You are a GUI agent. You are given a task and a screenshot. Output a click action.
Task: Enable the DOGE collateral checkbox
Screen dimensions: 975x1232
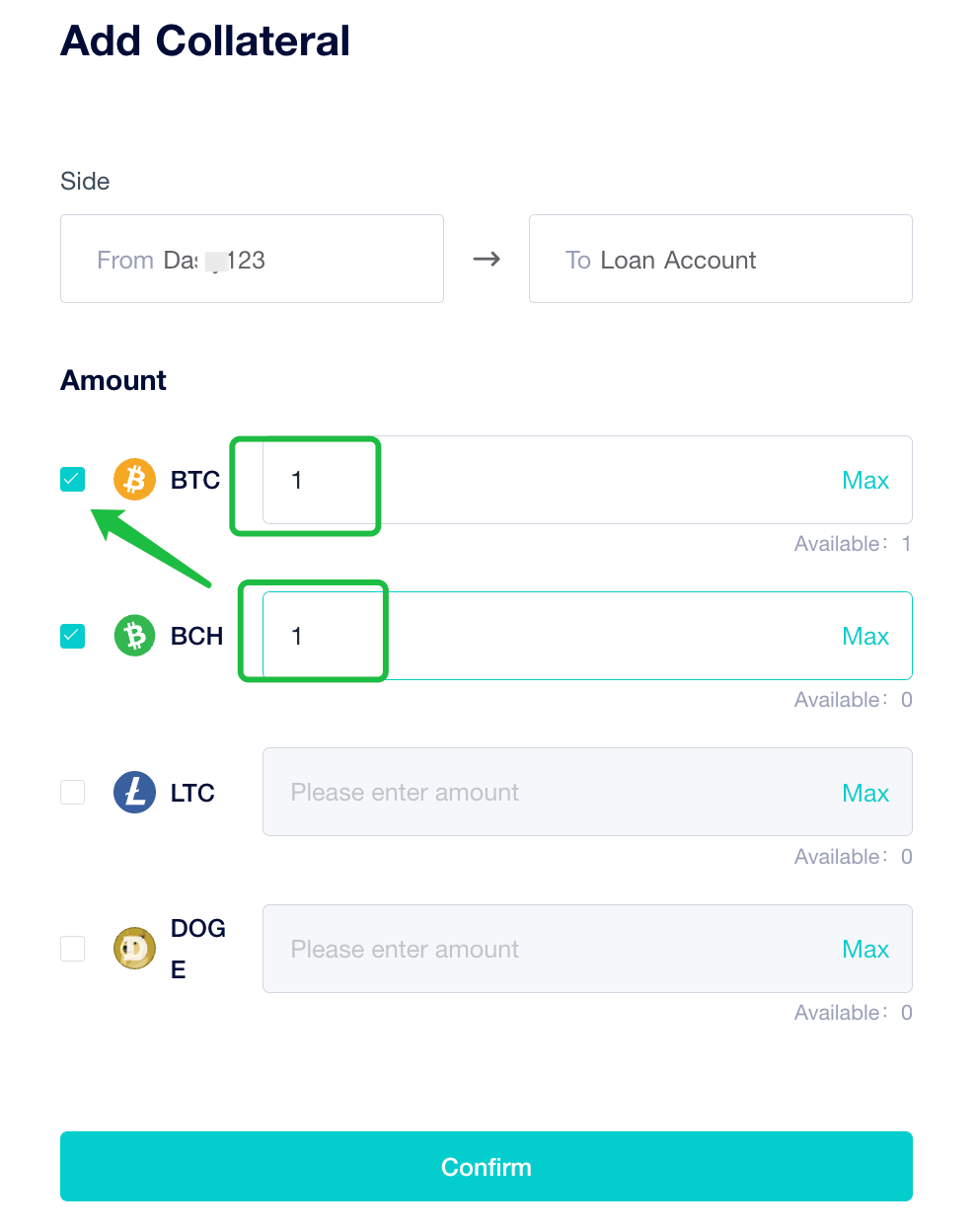[x=72, y=948]
